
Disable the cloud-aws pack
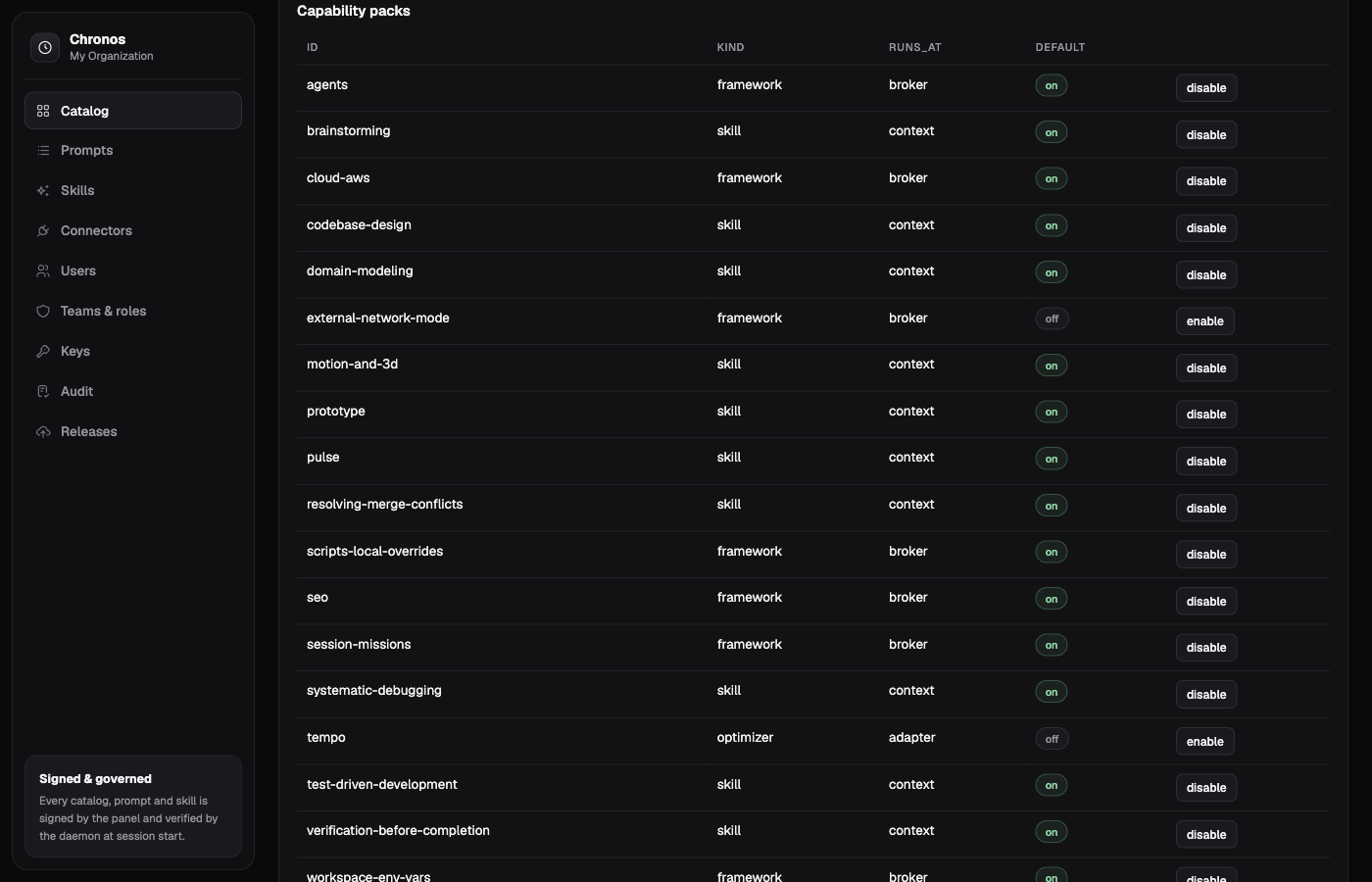click(x=1206, y=181)
